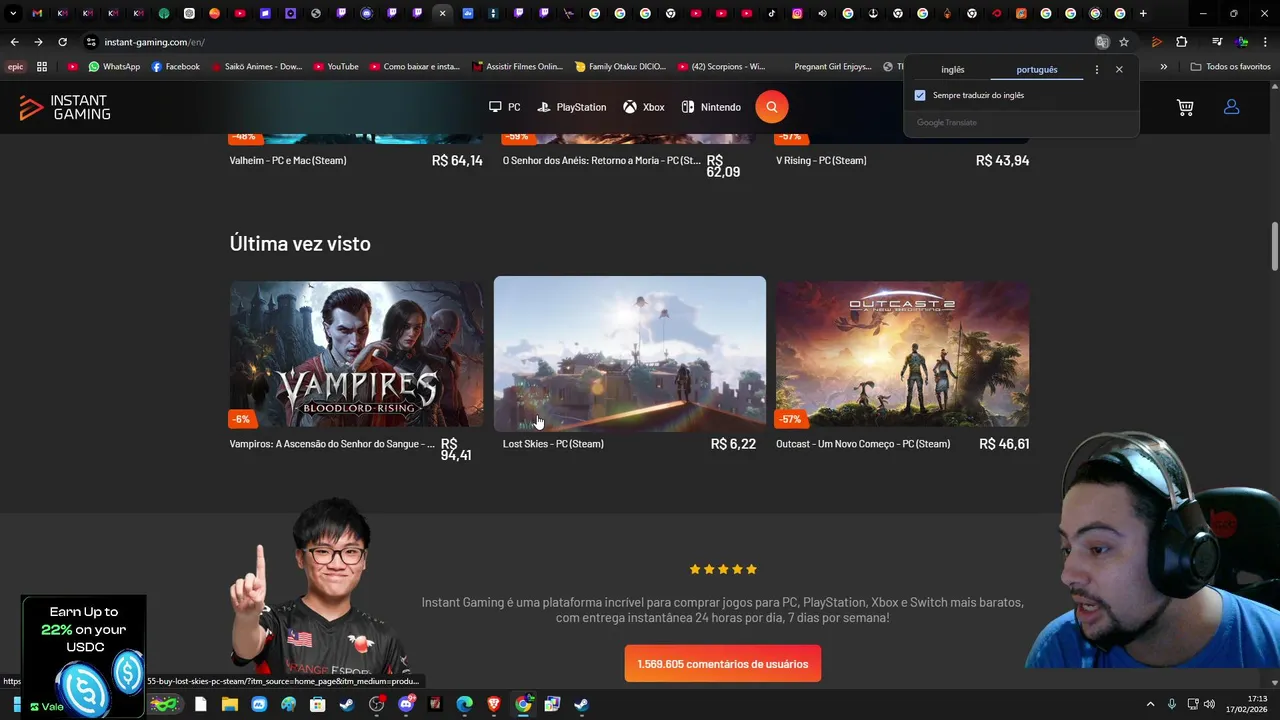Open the YouTube bookmark

click(335, 67)
